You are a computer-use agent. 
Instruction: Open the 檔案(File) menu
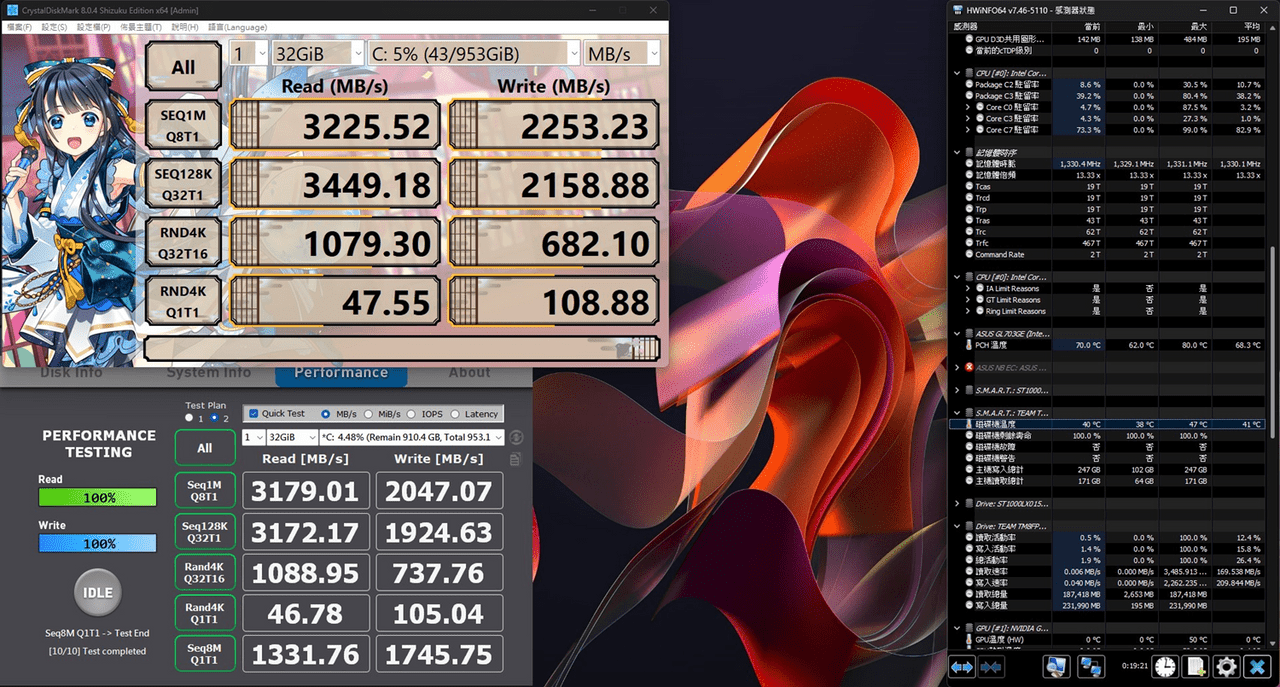20,27
